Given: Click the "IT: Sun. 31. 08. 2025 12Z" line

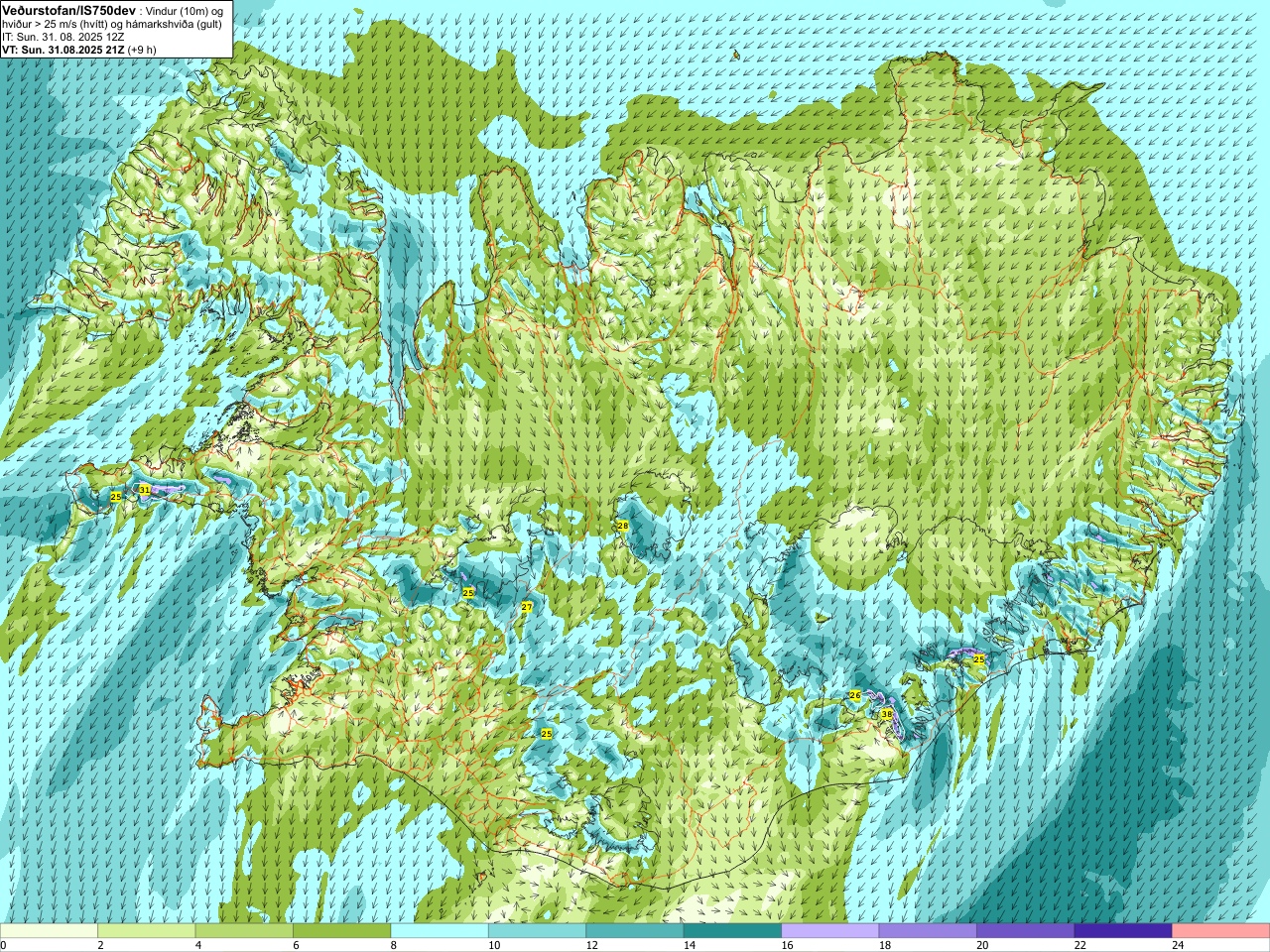Looking at the screenshot, I should pyautogui.click(x=63, y=37).
